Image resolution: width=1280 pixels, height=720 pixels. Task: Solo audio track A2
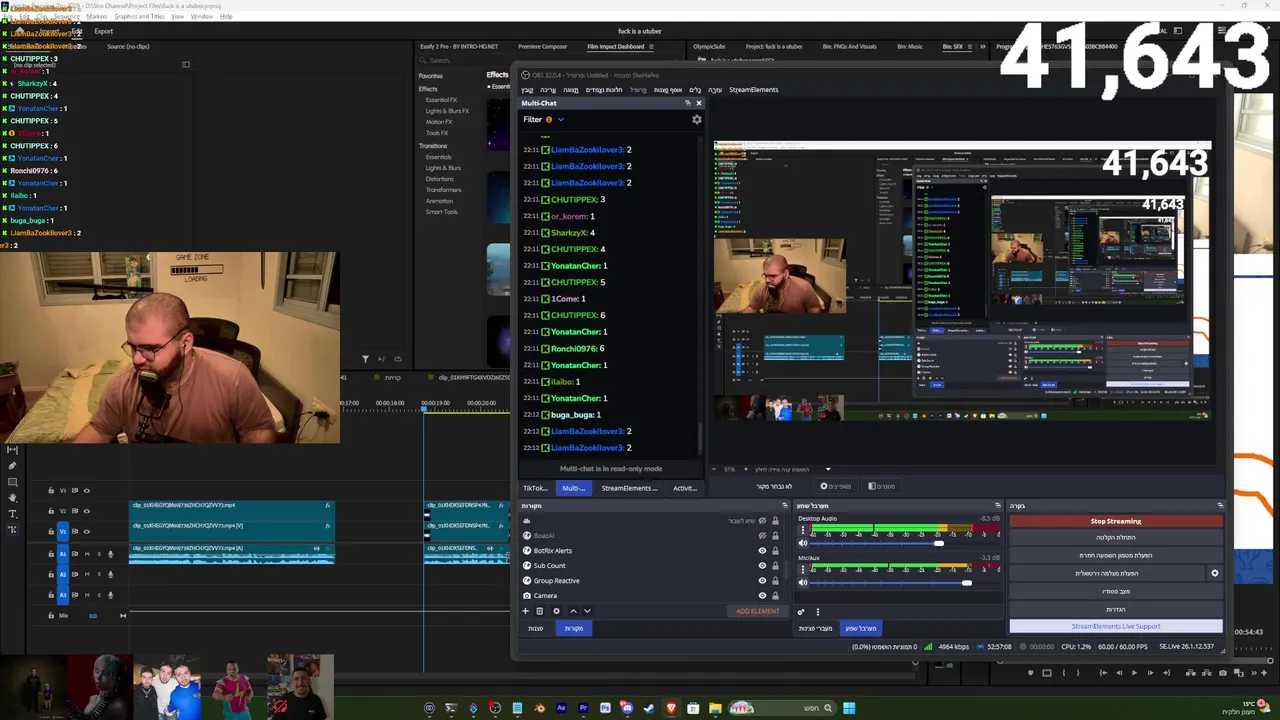click(99, 574)
